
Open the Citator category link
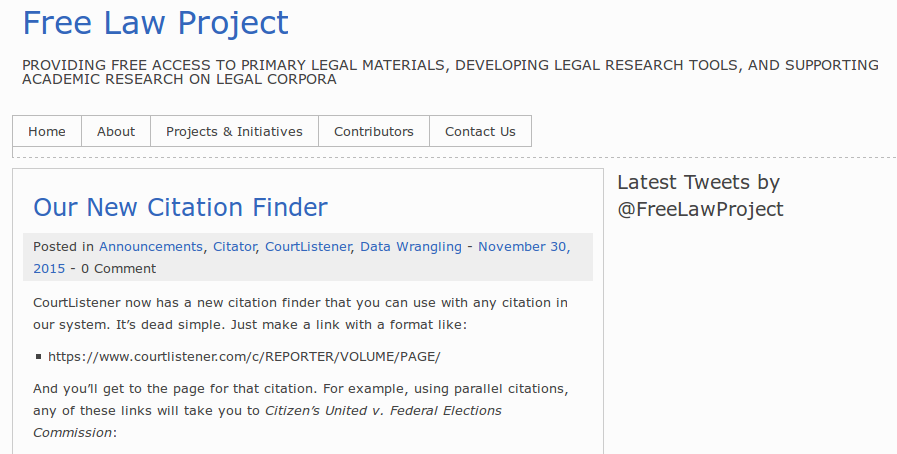[x=234, y=247]
